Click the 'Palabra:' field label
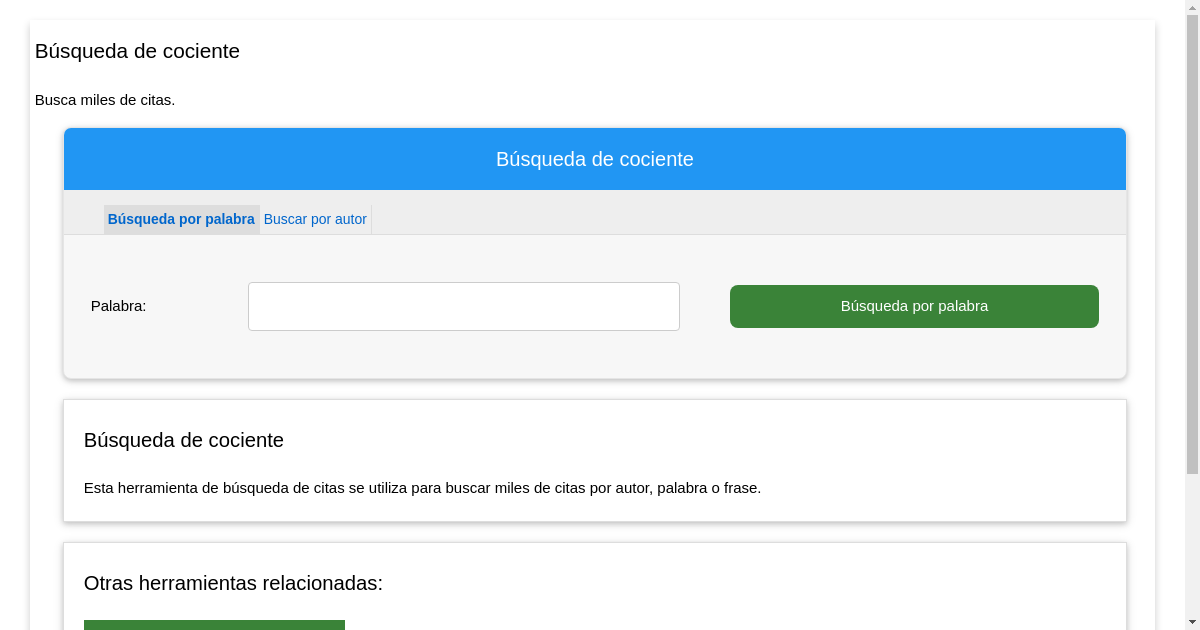1200x630 pixels. (118, 306)
